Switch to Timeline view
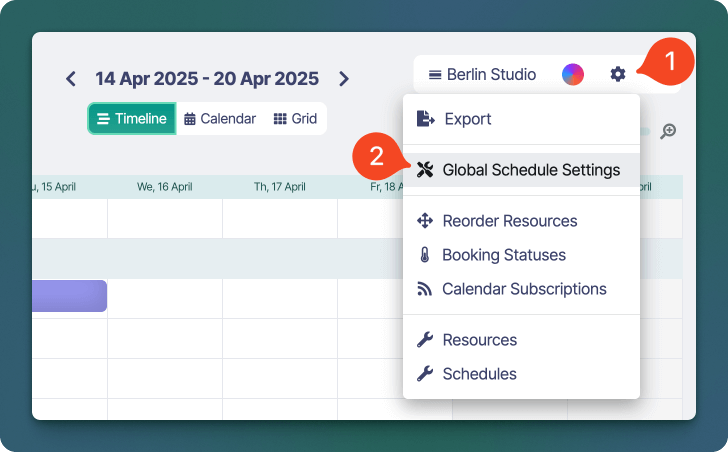 (x=132, y=119)
